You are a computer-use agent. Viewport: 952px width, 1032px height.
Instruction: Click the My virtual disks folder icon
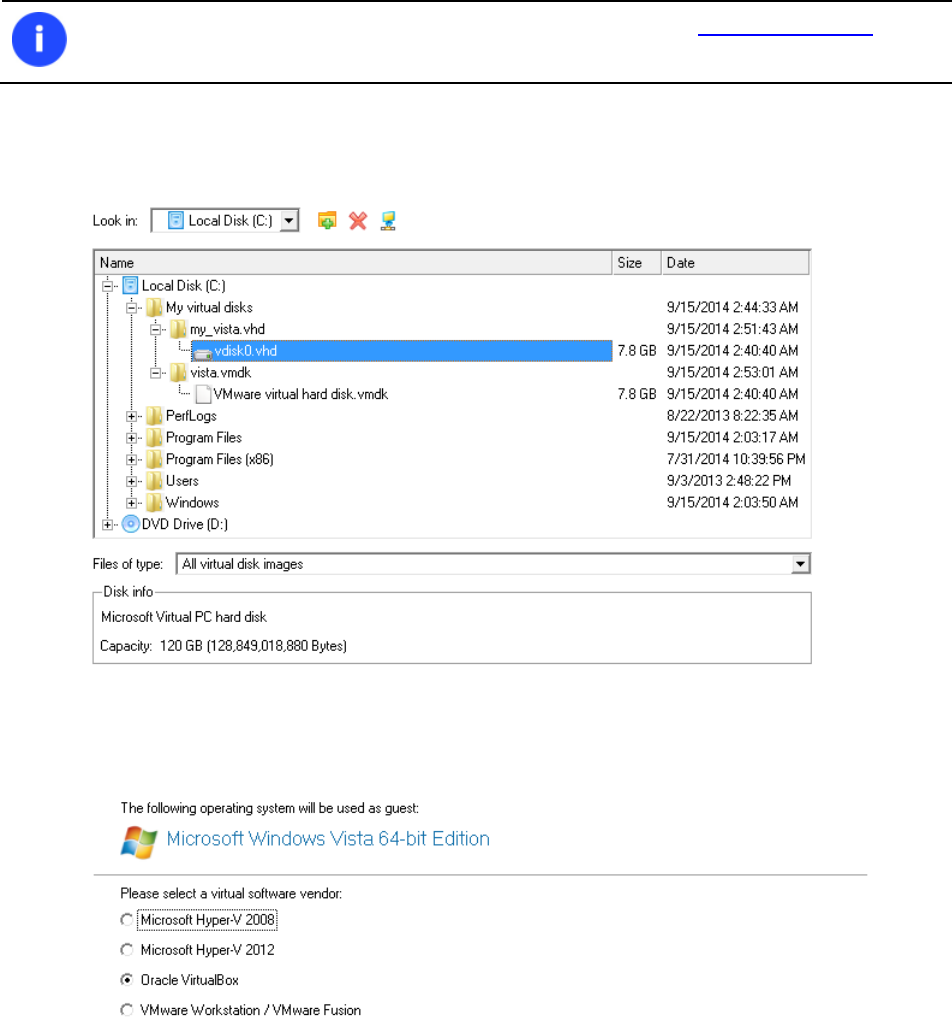pyautogui.click(x=155, y=307)
